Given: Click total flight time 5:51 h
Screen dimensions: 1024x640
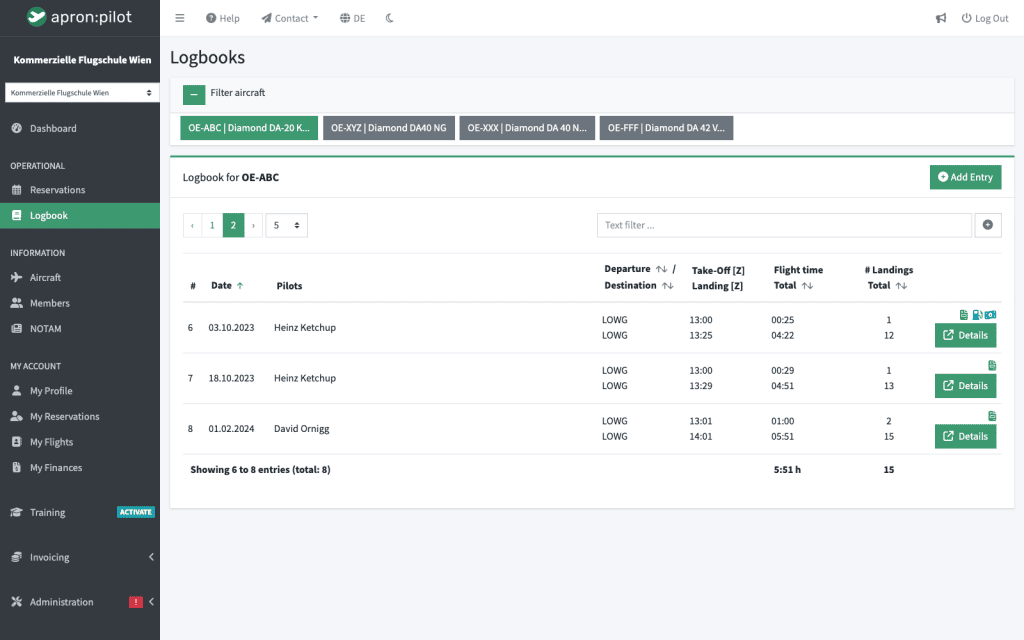Looking at the screenshot, I should (x=787, y=470).
